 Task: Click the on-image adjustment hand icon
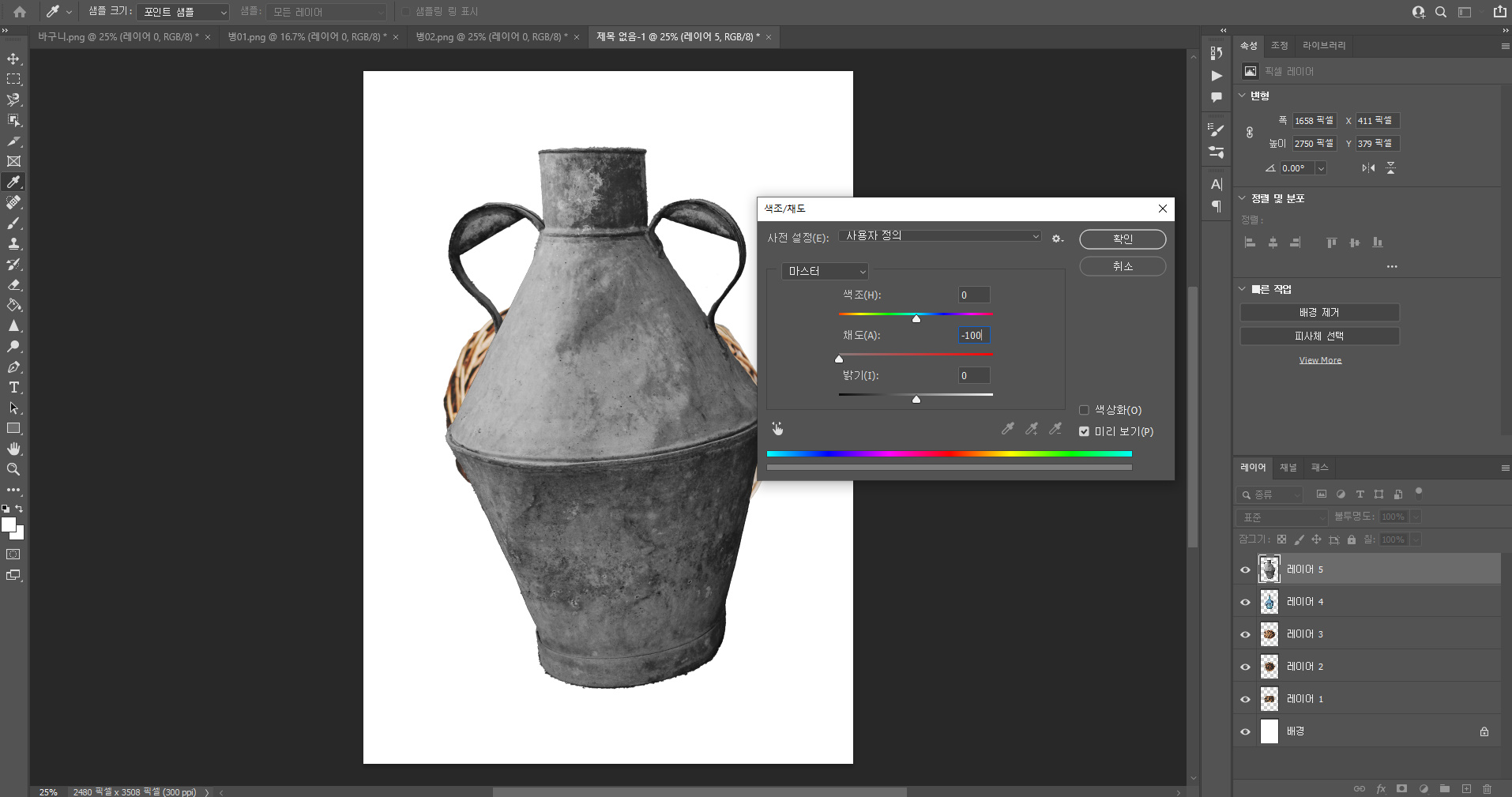[x=778, y=429]
